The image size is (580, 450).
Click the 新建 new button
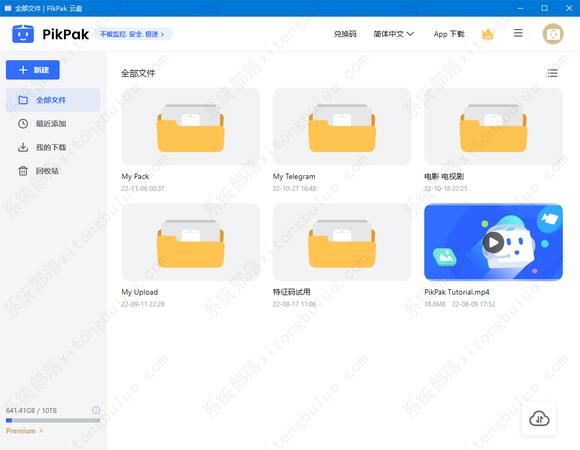(33, 70)
